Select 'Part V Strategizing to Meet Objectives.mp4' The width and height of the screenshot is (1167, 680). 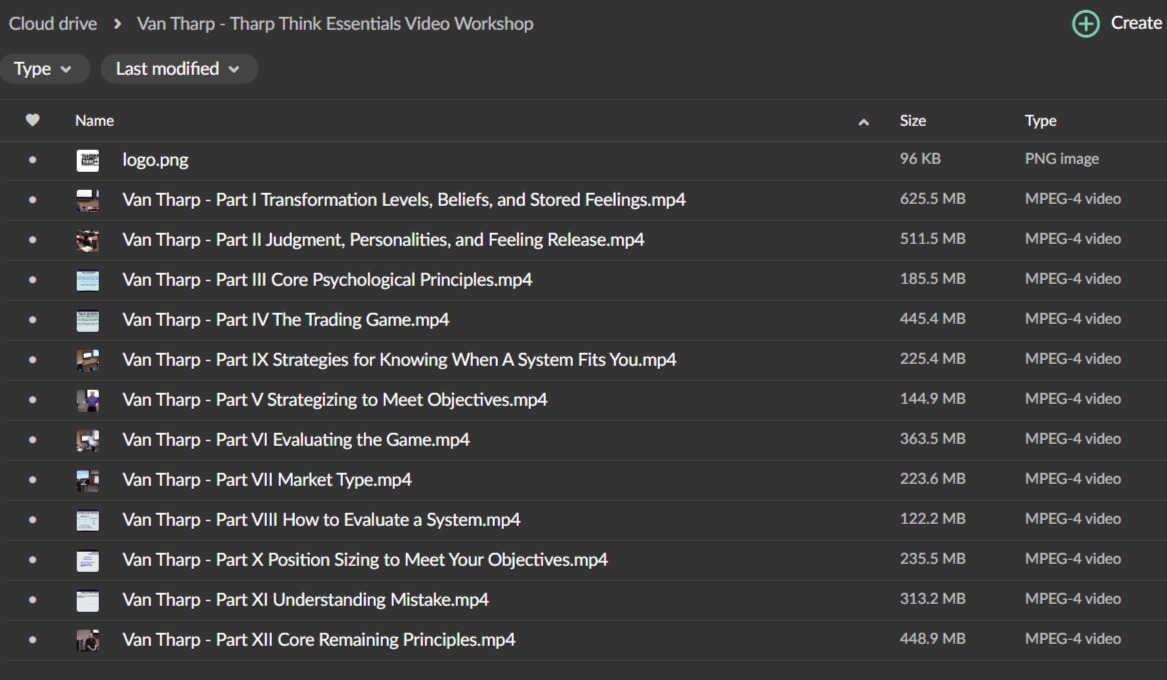point(335,400)
